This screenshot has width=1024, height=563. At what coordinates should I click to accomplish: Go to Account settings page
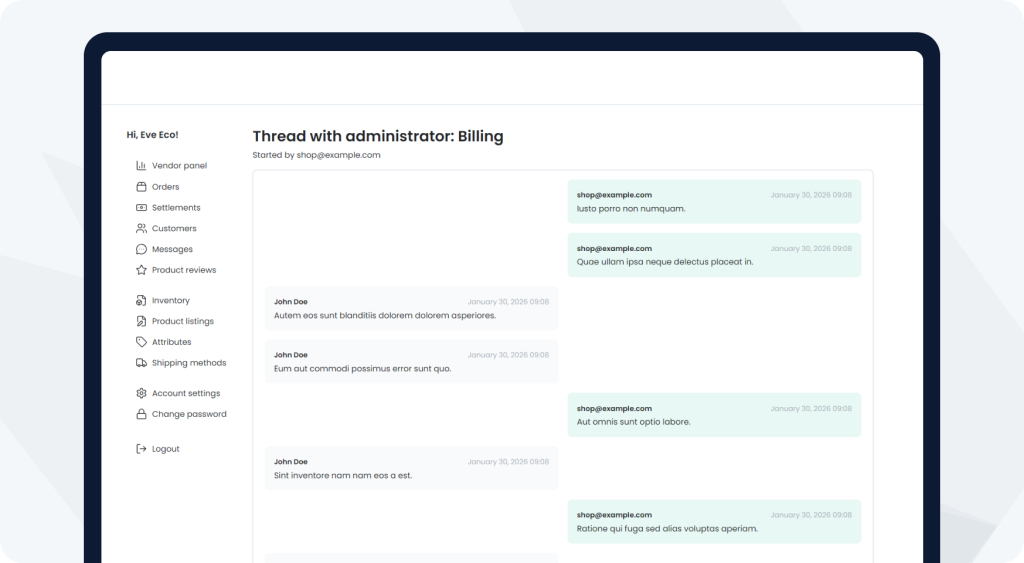point(185,394)
